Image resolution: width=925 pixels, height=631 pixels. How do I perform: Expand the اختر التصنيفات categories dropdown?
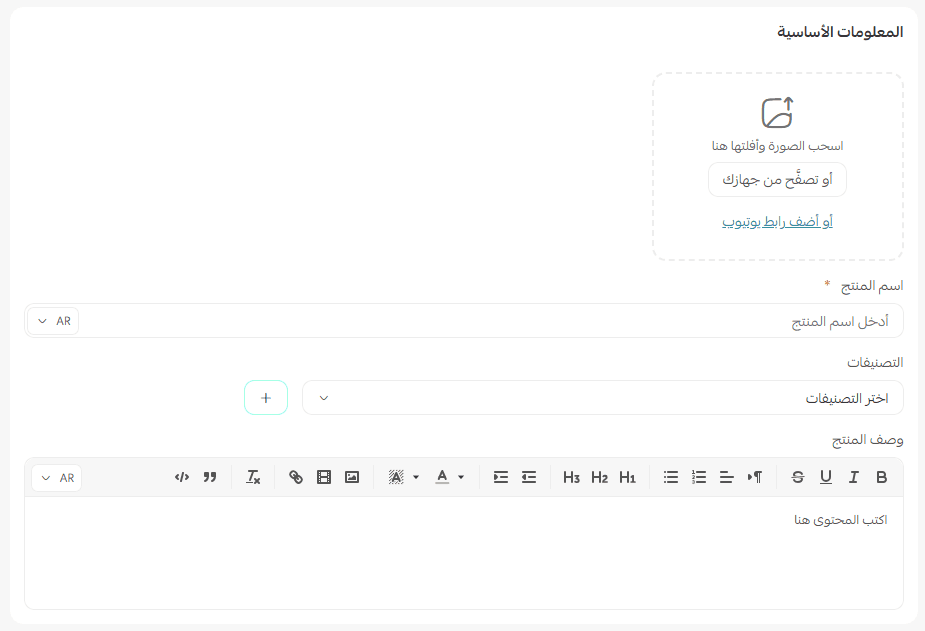(x=602, y=398)
